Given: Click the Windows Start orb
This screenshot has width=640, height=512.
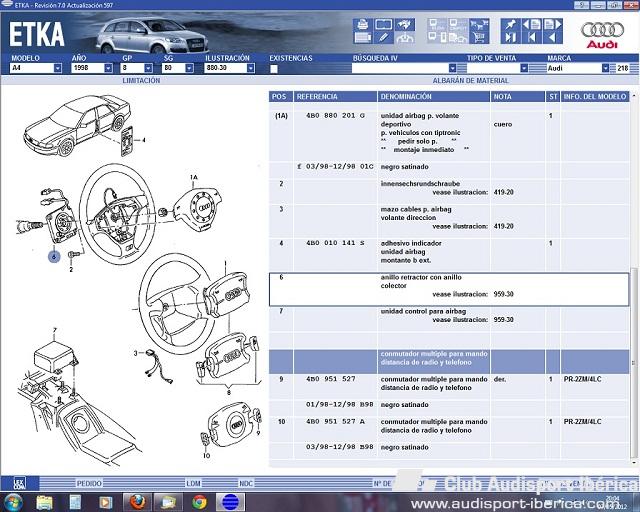Looking at the screenshot, I should pyautogui.click(x=13, y=502).
